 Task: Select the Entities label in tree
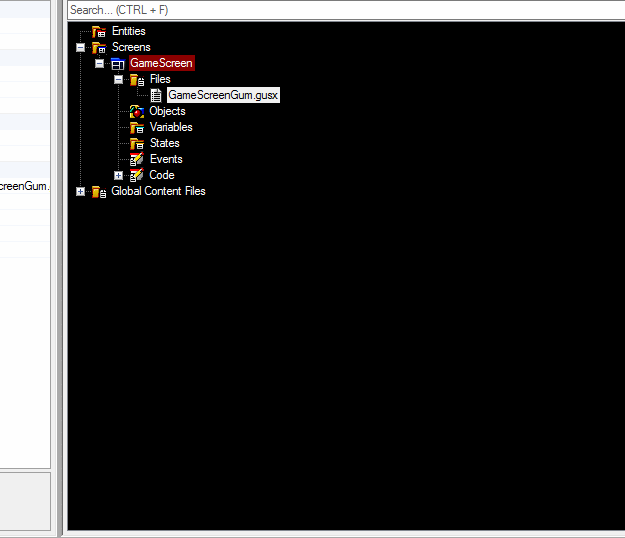(x=128, y=32)
